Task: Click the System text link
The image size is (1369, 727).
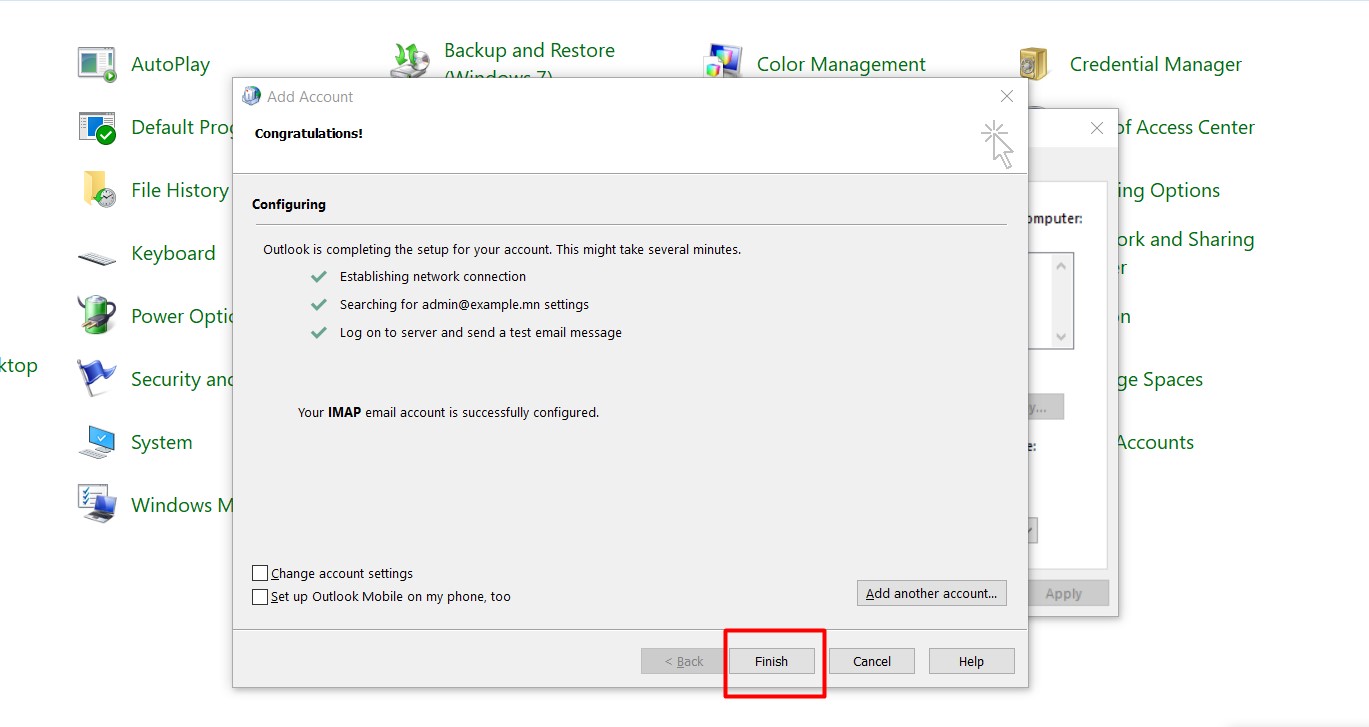Action: point(161,442)
